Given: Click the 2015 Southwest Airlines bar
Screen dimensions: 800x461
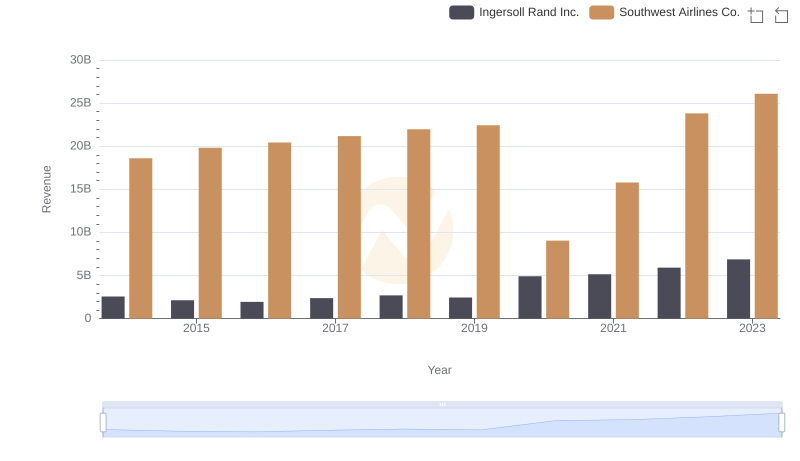Looking at the screenshot, I should pyautogui.click(x=210, y=233).
